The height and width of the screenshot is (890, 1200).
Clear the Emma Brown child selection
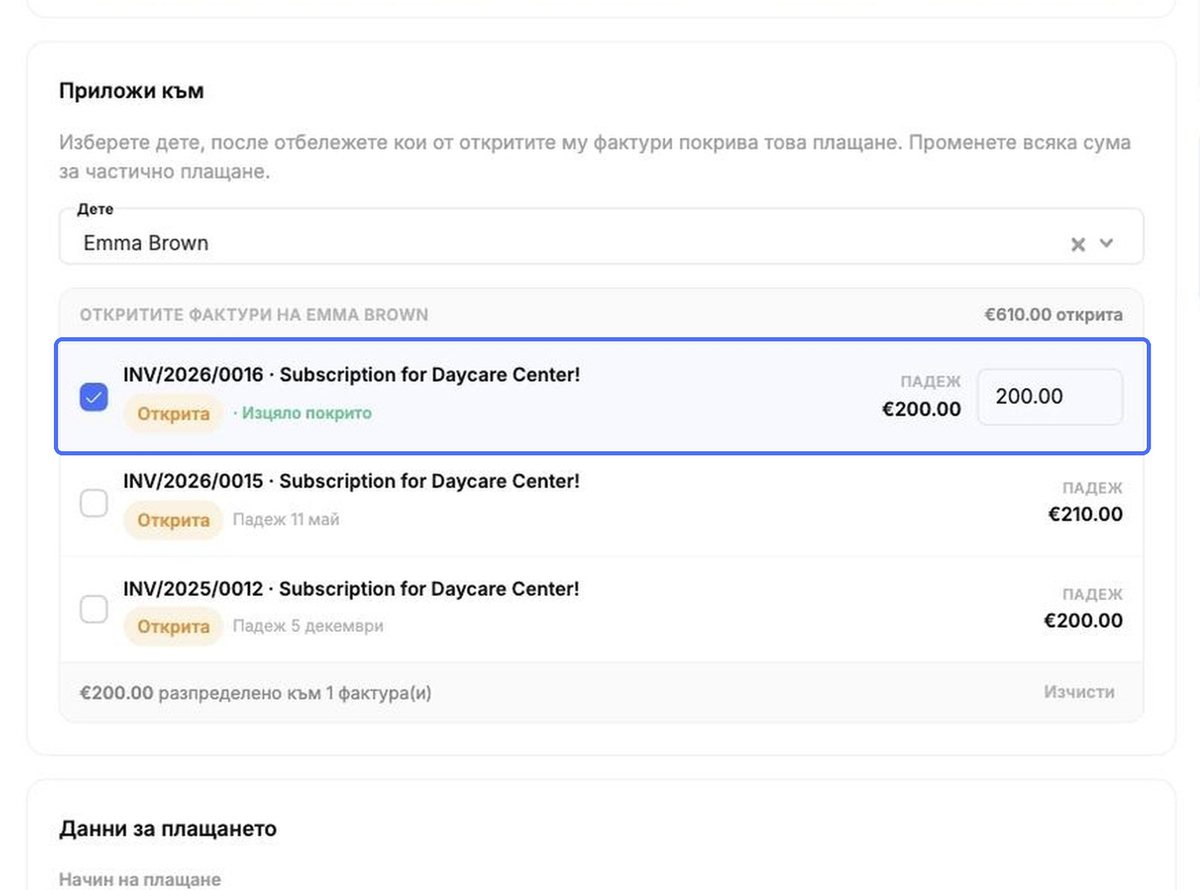pyautogui.click(x=1077, y=244)
